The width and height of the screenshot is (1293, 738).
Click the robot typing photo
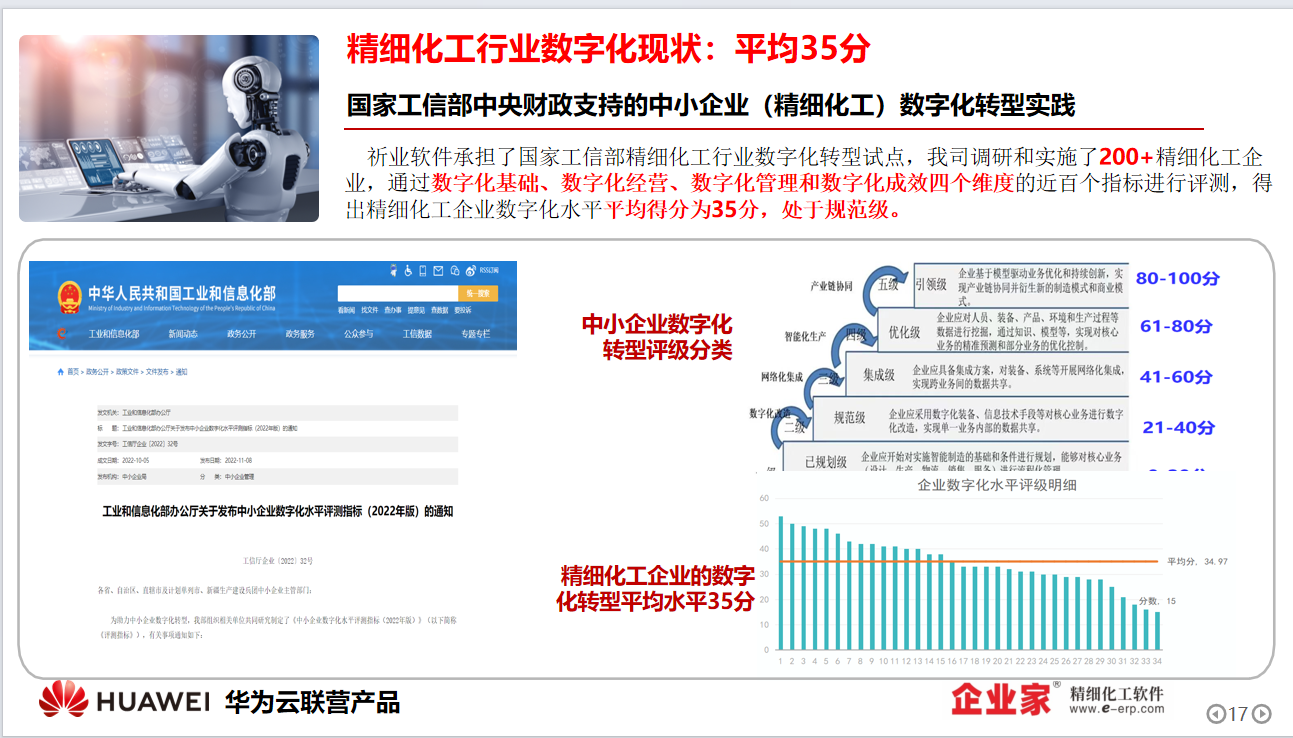pyautogui.click(x=169, y=129)
